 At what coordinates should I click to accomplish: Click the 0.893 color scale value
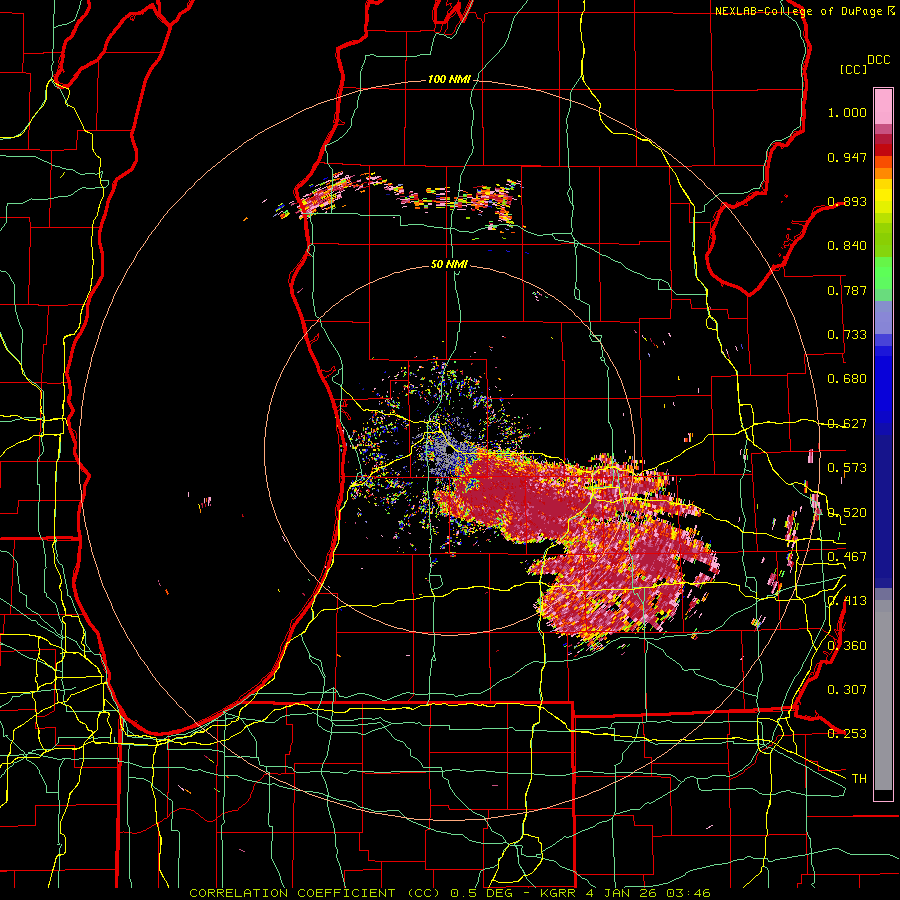pos(847,201)
